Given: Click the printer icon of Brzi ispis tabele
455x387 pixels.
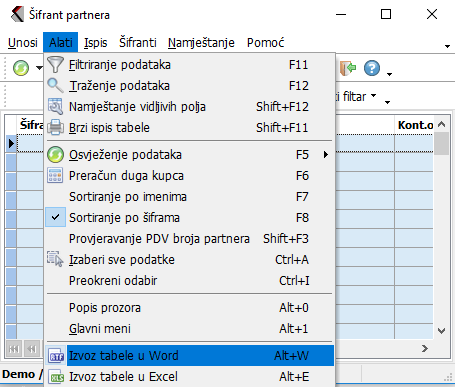Looking at the screenshot, I should click(x=55, y=128).
